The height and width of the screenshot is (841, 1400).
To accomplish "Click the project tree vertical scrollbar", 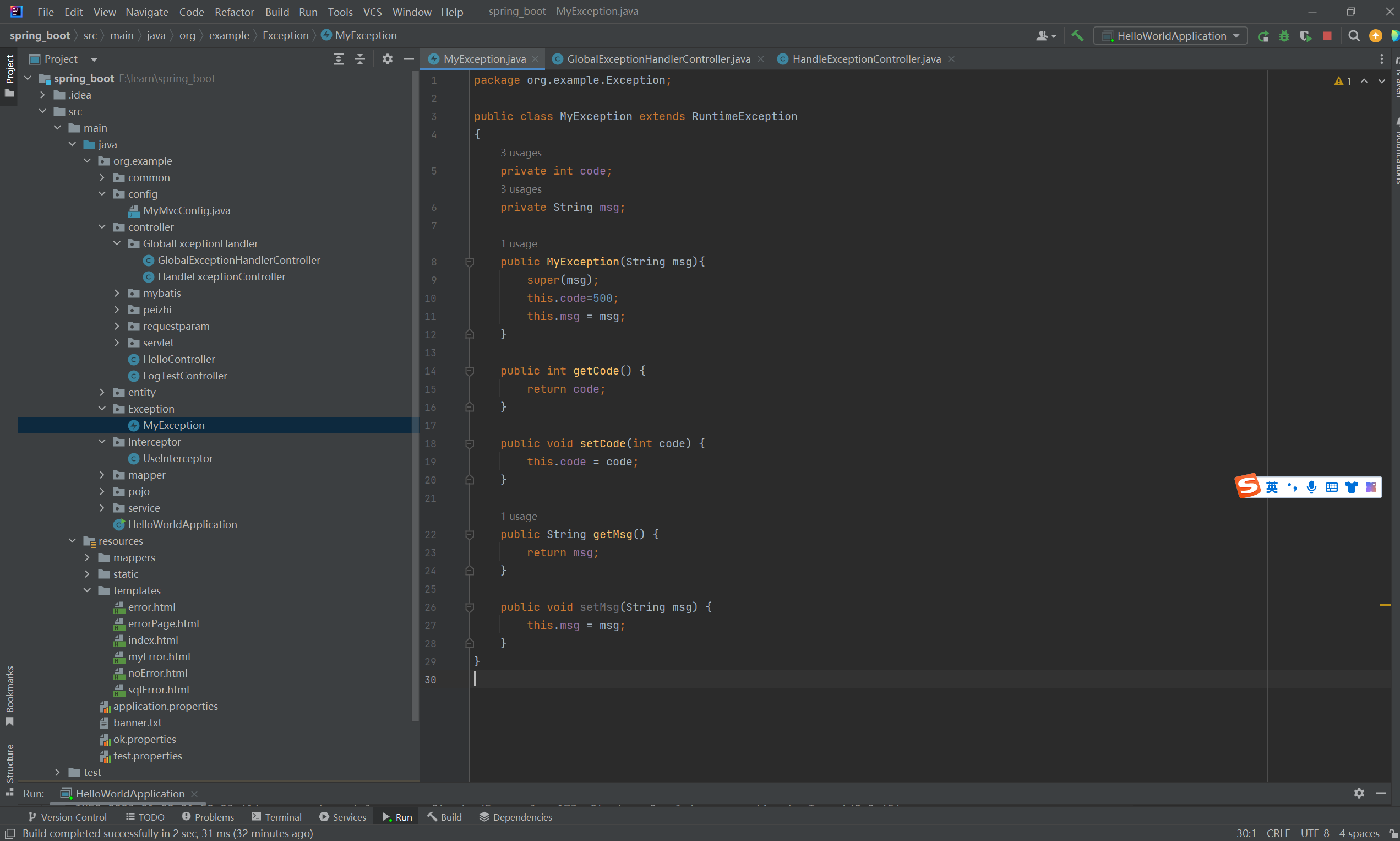I will tap(415, 397).
